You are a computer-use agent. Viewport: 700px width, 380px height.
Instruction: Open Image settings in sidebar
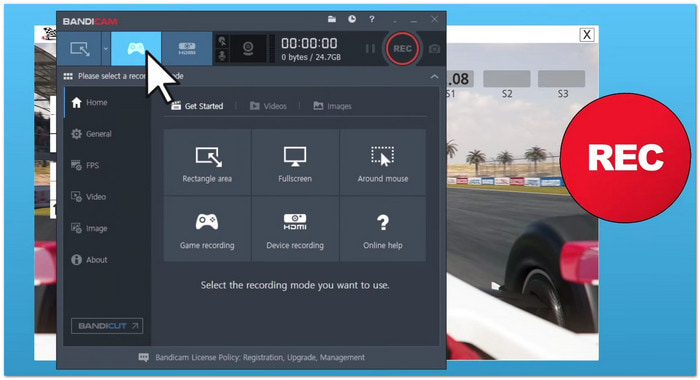[x=89, y=228]
